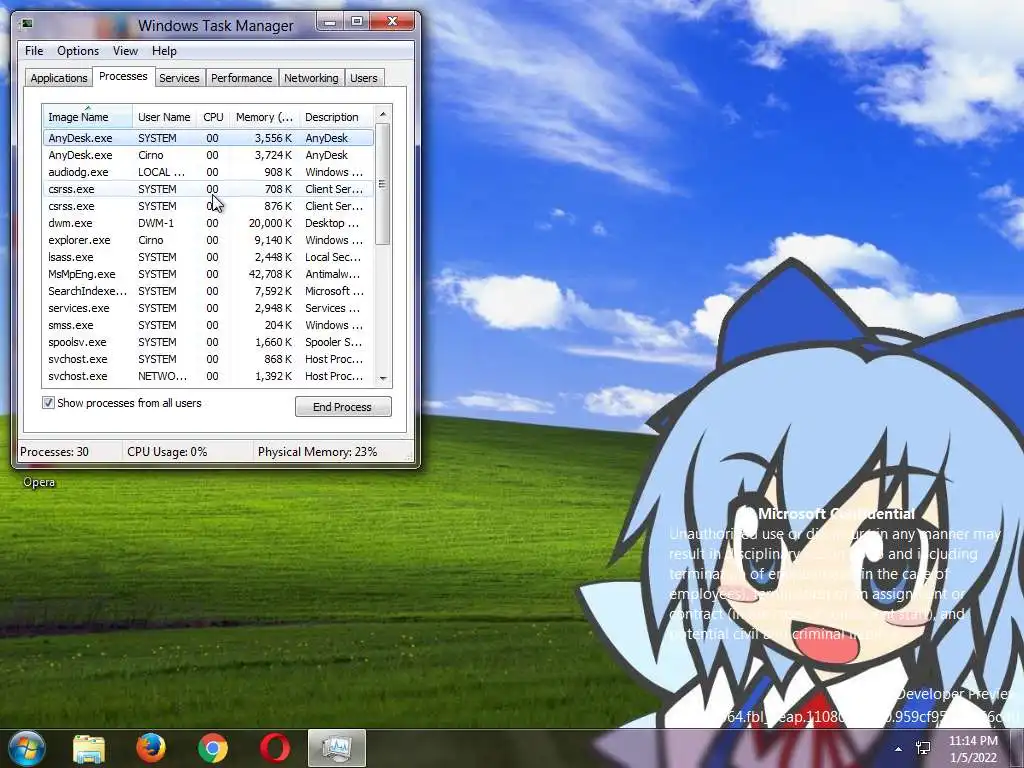Viewport: 1024px width, 768px height.
Task: Select the smss.exe process
Action: pos(208,325)
